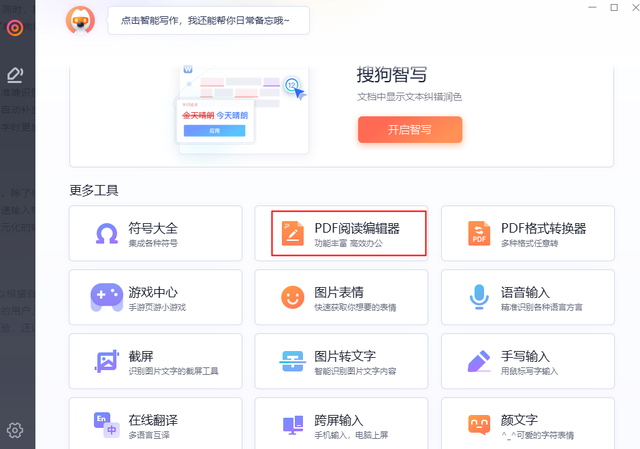
Task: Start 语音输入 microphone icon
Action: click(x=479, y=297)
